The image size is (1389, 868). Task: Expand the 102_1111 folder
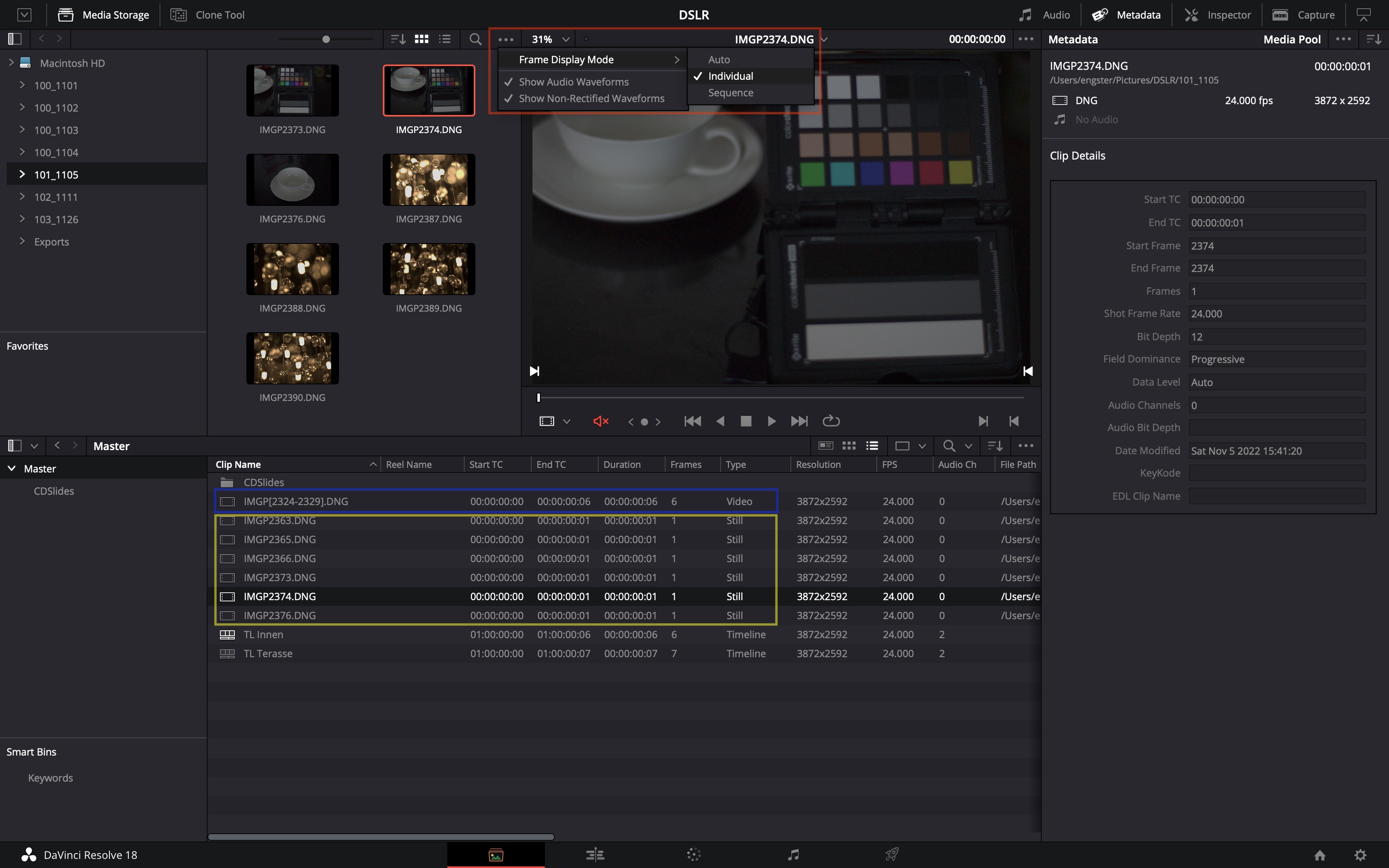point(22,197)
